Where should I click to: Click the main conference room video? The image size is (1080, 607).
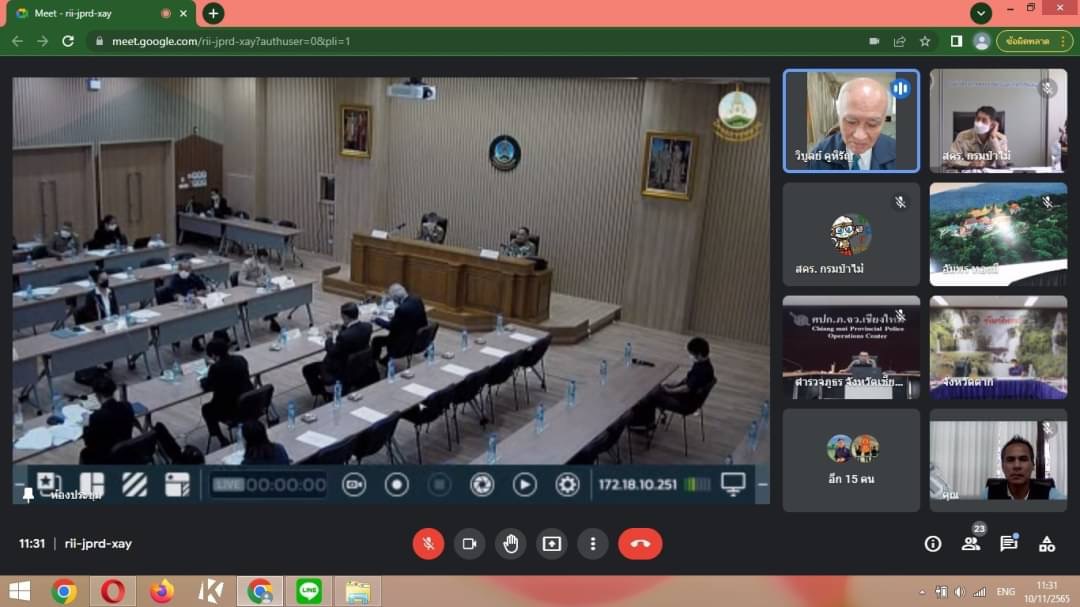(x=391, y=289)
